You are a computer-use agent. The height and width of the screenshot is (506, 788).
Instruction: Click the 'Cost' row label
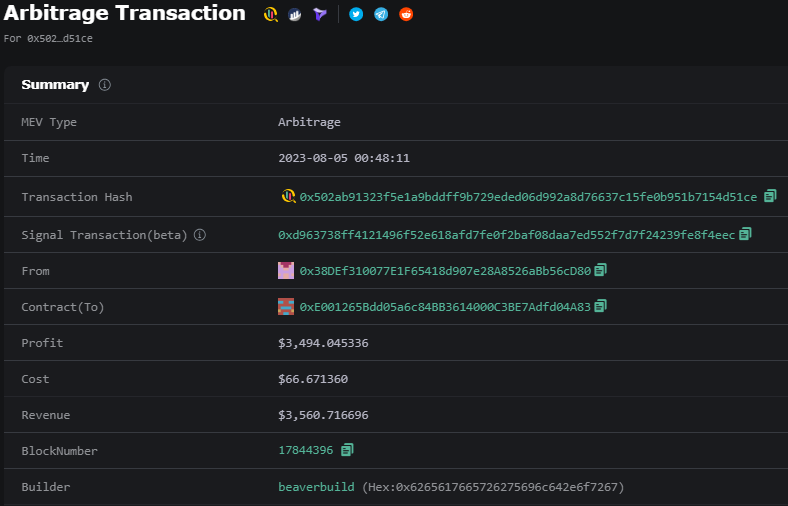[35, 379]
